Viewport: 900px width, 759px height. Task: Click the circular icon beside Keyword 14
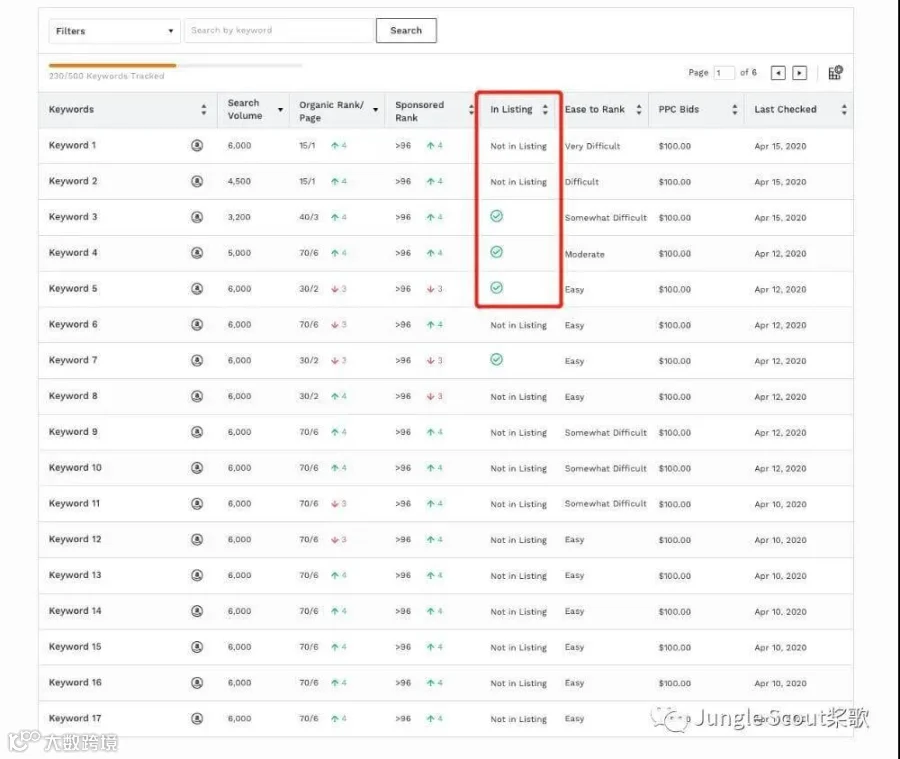(x=197, y=611)
